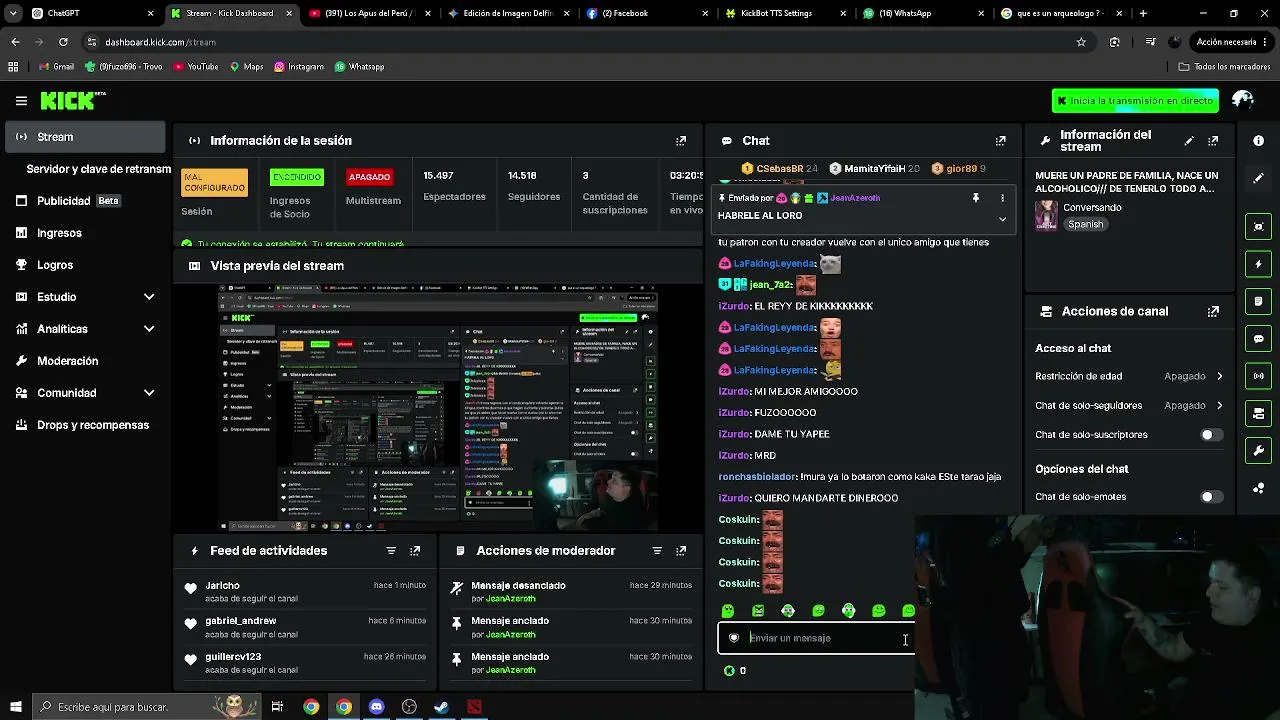This screenshot has height=720, width=1280.
Task: Toggle the broadcast signal panel icon in right rail
Action: (1258, 376)
